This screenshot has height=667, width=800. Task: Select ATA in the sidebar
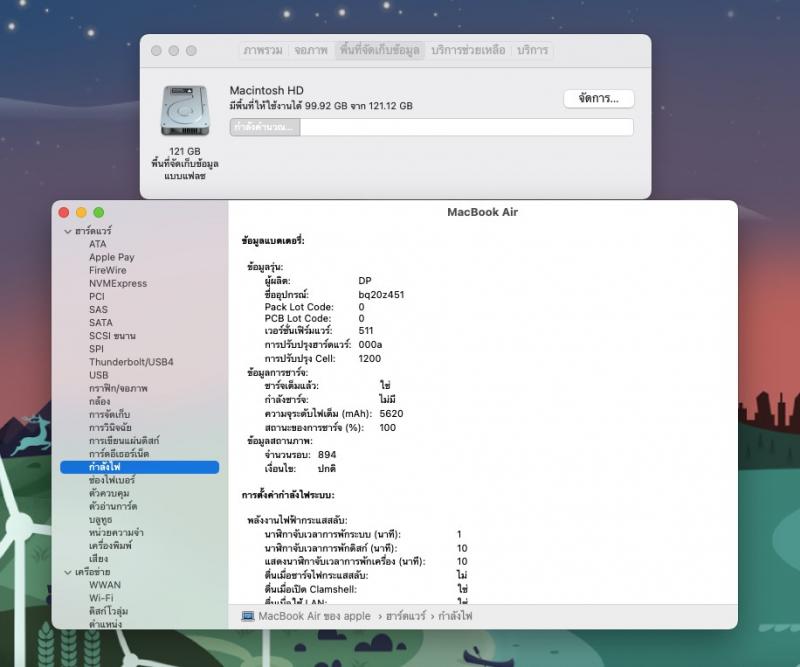pos(97,244)
